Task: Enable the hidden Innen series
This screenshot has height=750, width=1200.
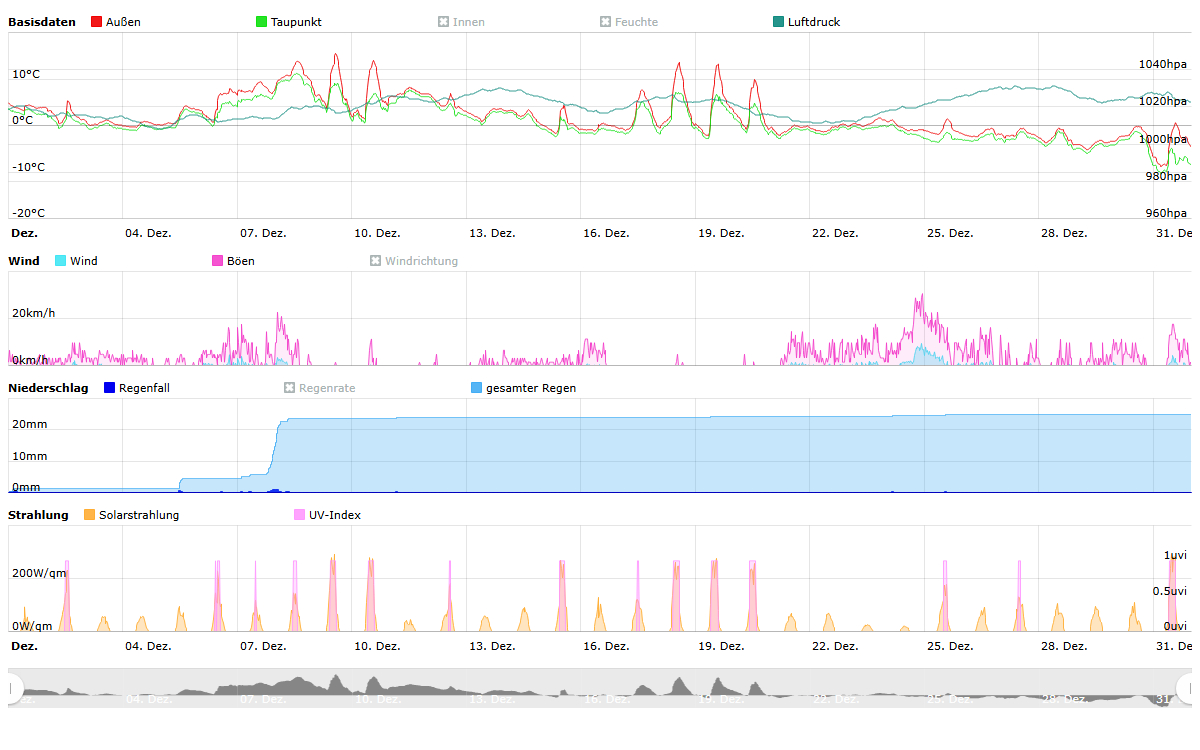Action: (461, 22)
